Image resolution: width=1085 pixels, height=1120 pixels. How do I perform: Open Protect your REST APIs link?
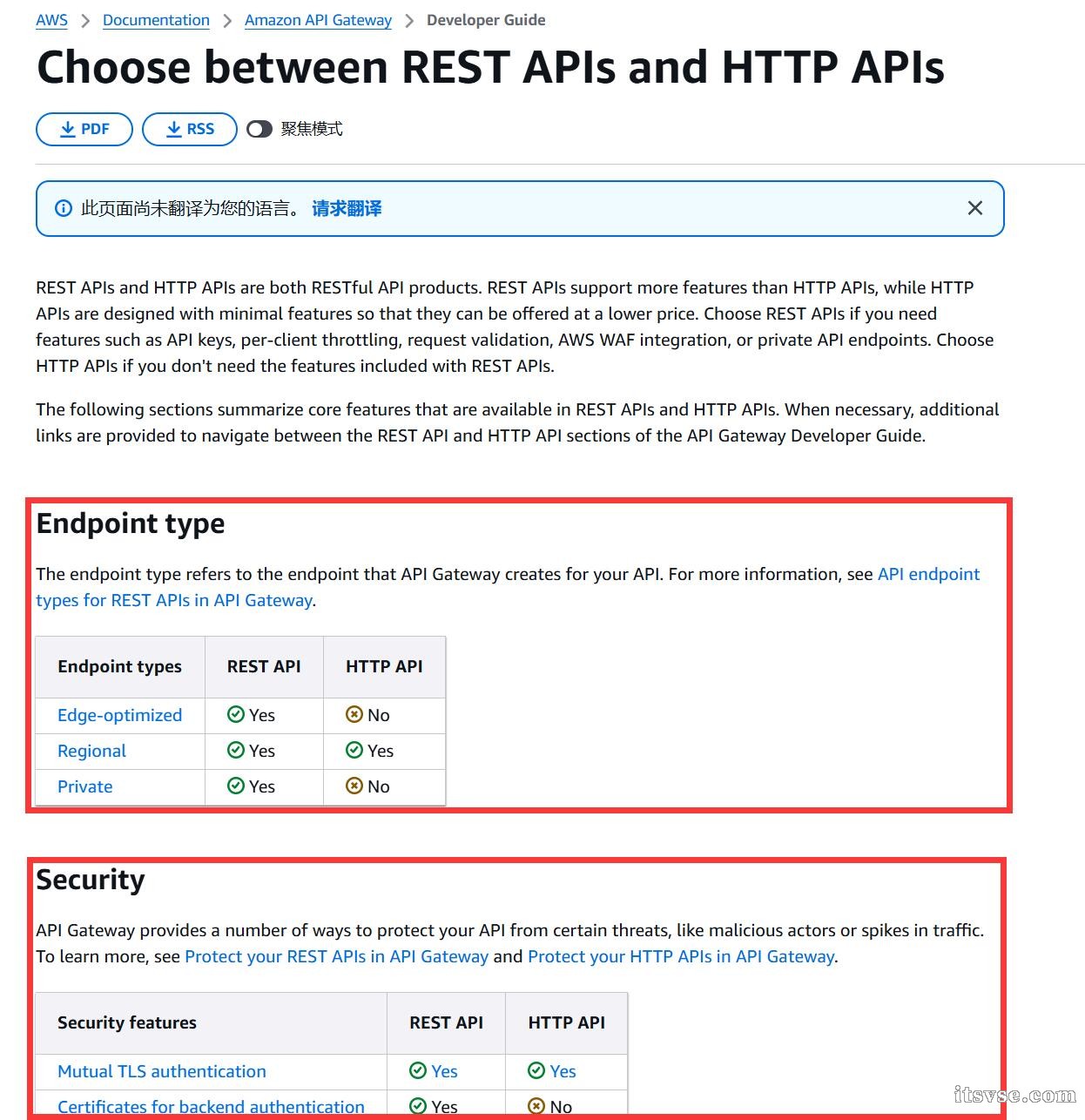pos(336,956)
